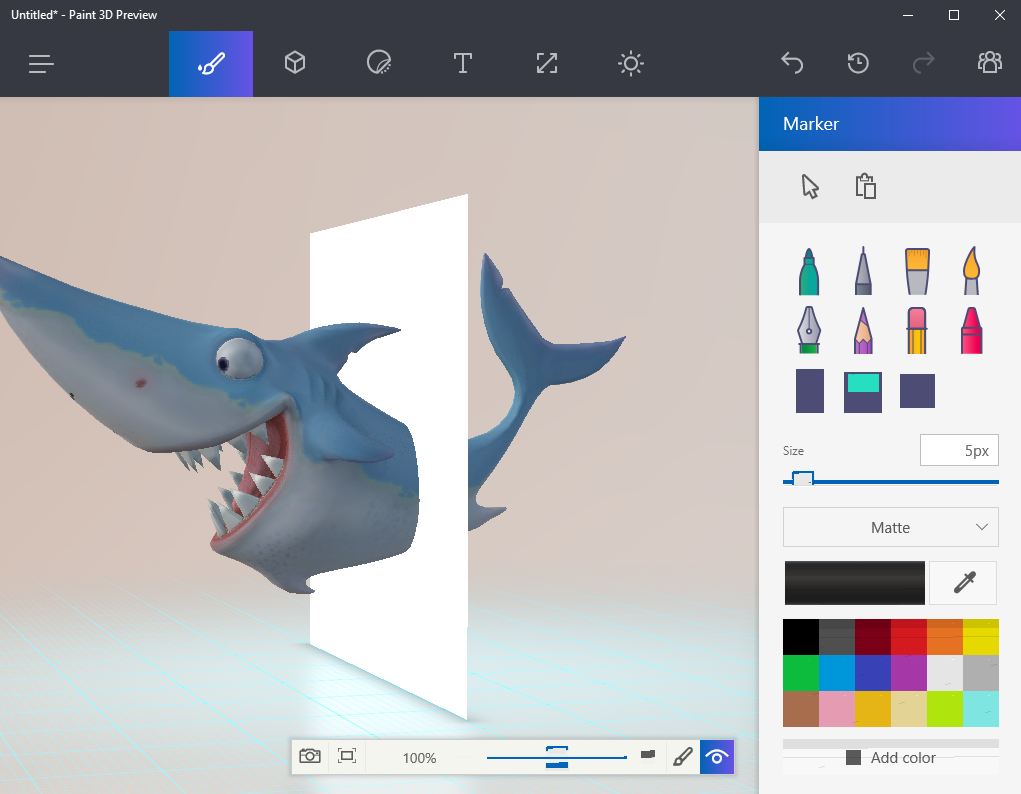Expand the hamburger menu
This screenshot has width=1021, height=794.
click(x=41, y=63)
